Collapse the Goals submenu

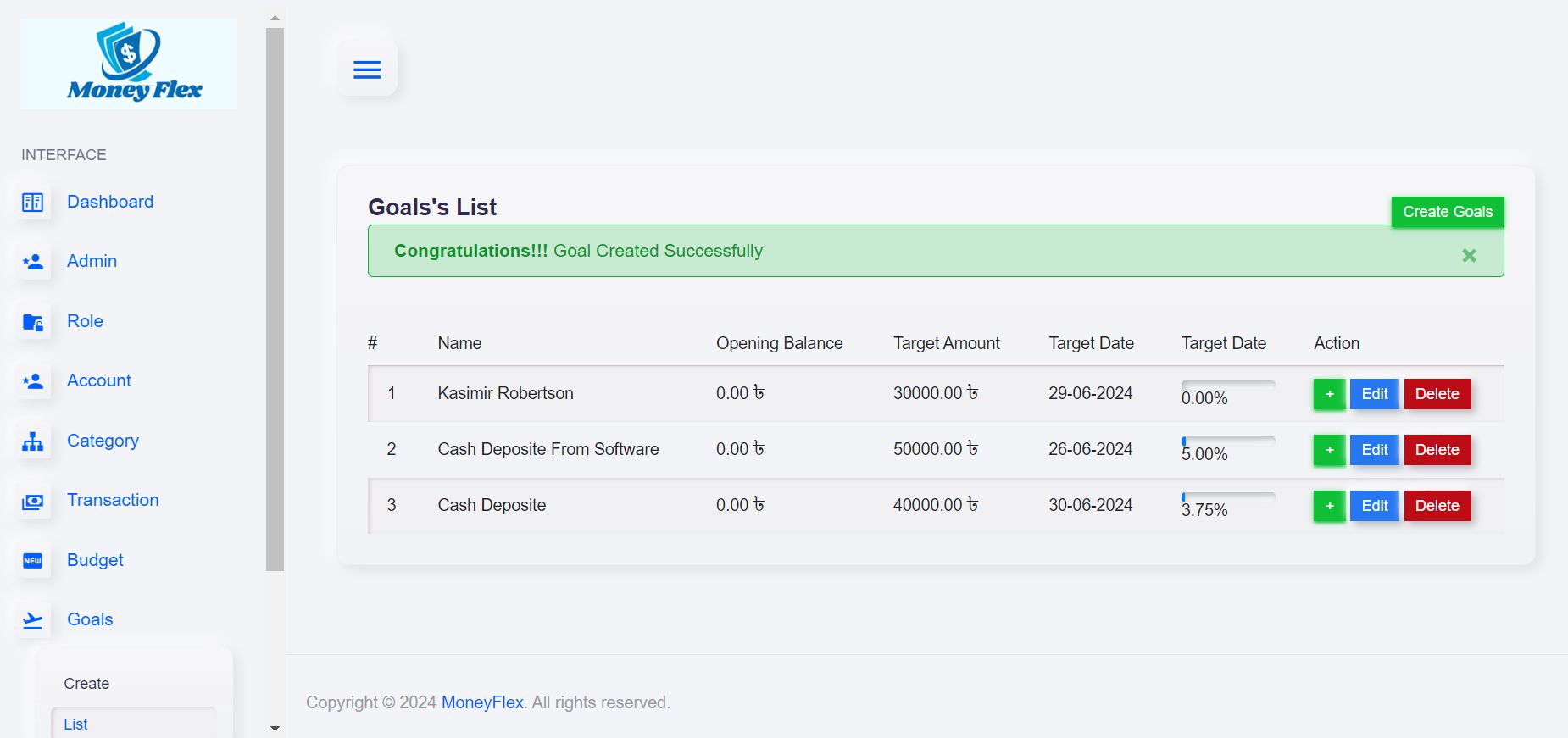point(90,619)
